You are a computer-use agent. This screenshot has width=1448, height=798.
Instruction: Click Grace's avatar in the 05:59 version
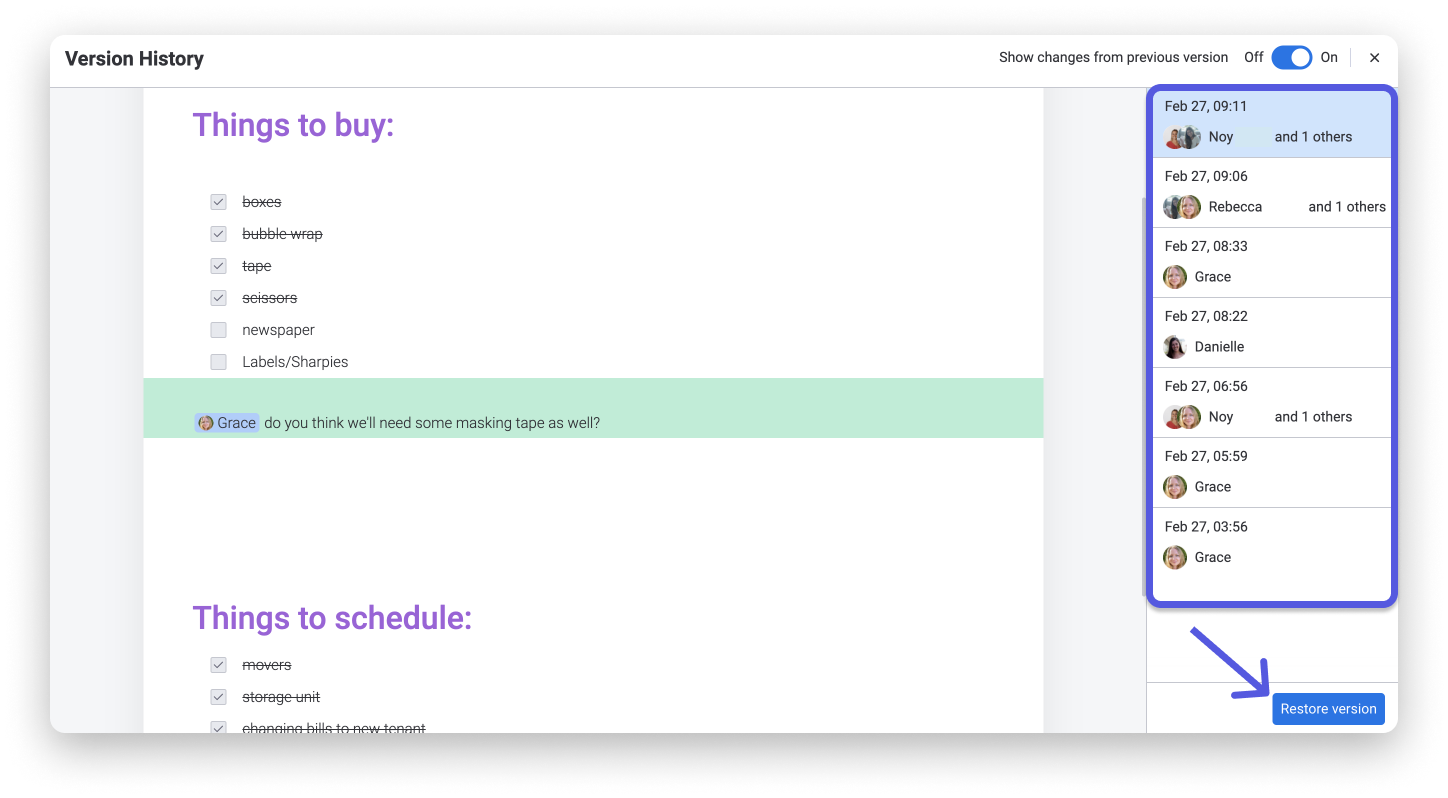(1175, 487)
